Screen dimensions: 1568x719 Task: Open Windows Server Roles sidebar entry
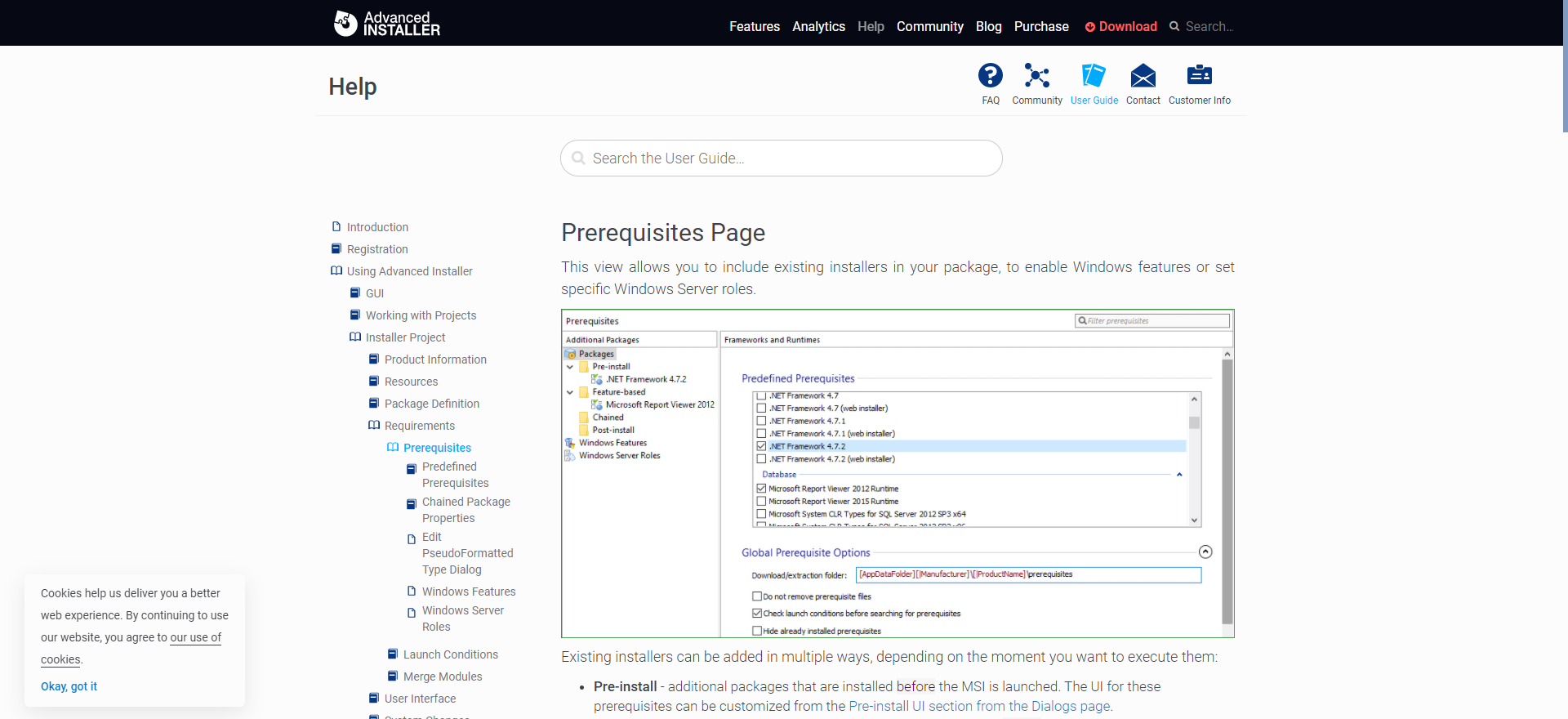coord(463,619)
